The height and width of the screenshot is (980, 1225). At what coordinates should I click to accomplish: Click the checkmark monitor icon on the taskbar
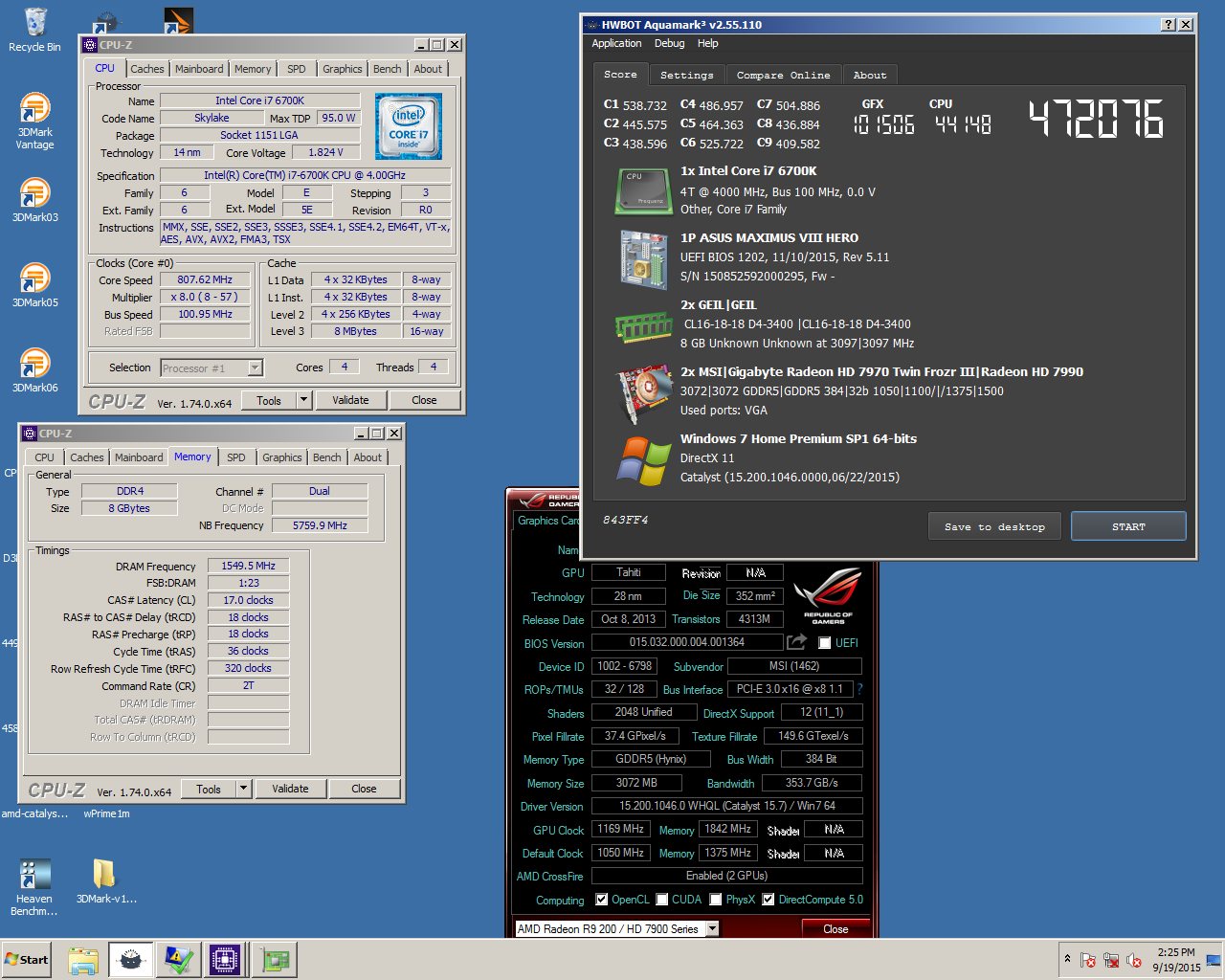point(179,960)
